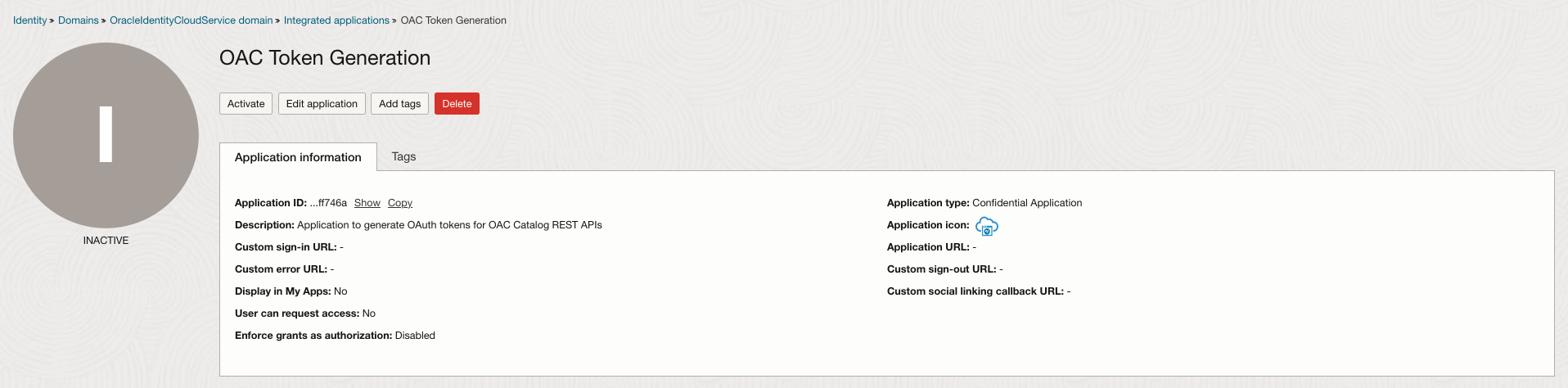Click 'Display in My Apps: No'
1568x388 pixels.
click(x=291, y=291)
